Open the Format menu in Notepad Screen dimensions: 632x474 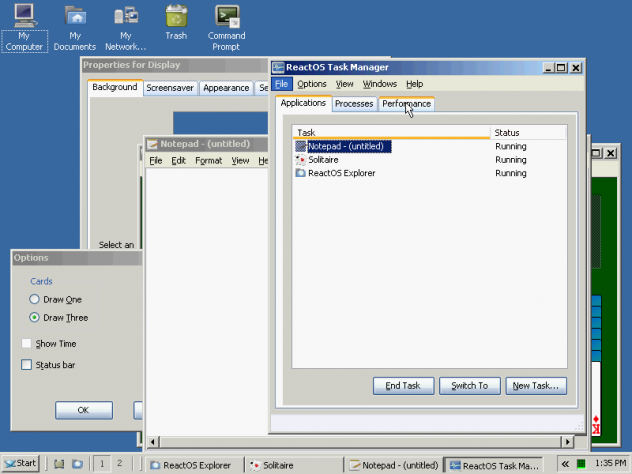(x=208, y=161)
